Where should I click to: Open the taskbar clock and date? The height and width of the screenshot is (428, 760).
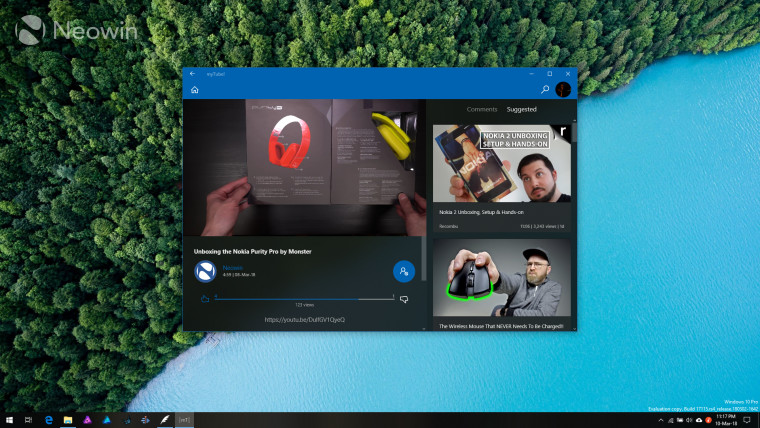pos(726,420)
